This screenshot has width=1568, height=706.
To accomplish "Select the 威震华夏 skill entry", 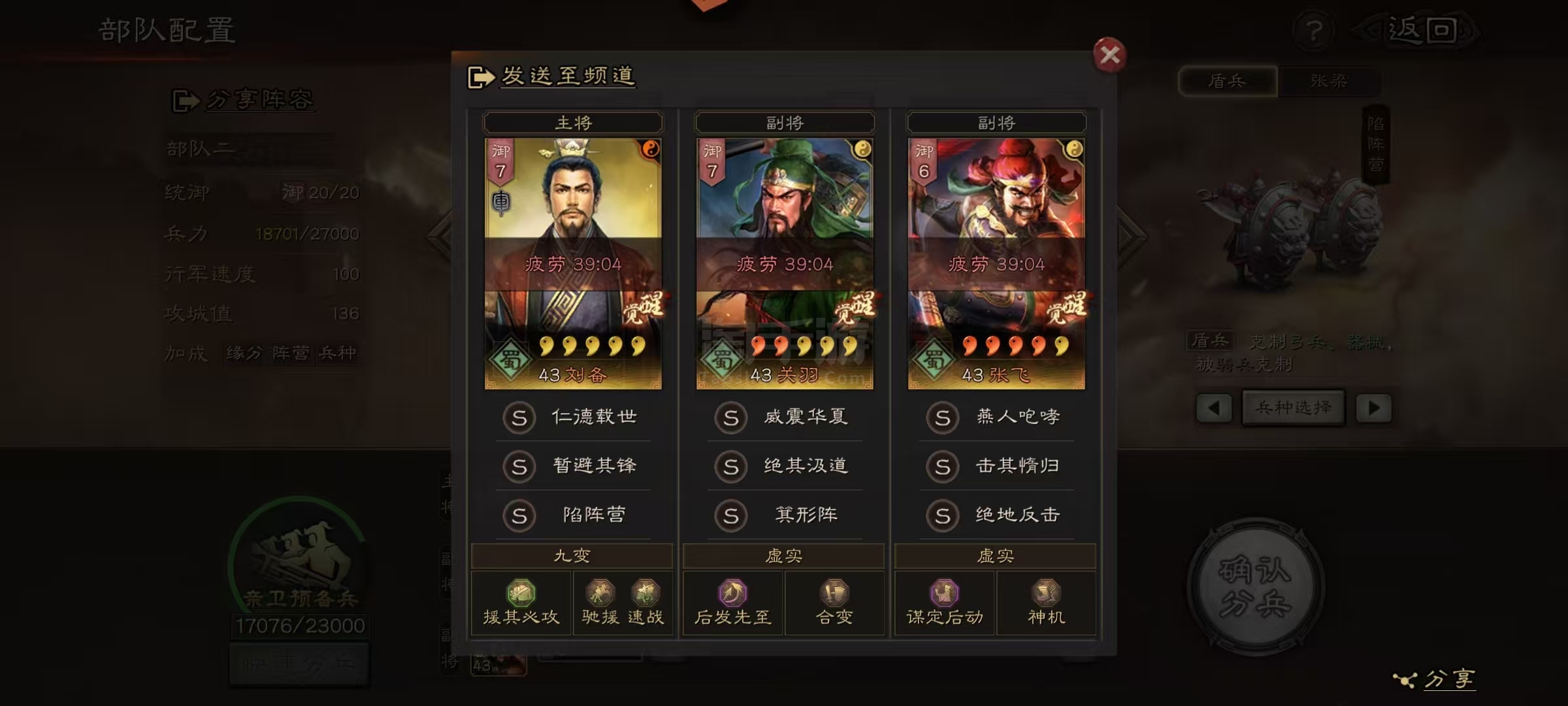I will pyautogui.click(x=785, y=417).
